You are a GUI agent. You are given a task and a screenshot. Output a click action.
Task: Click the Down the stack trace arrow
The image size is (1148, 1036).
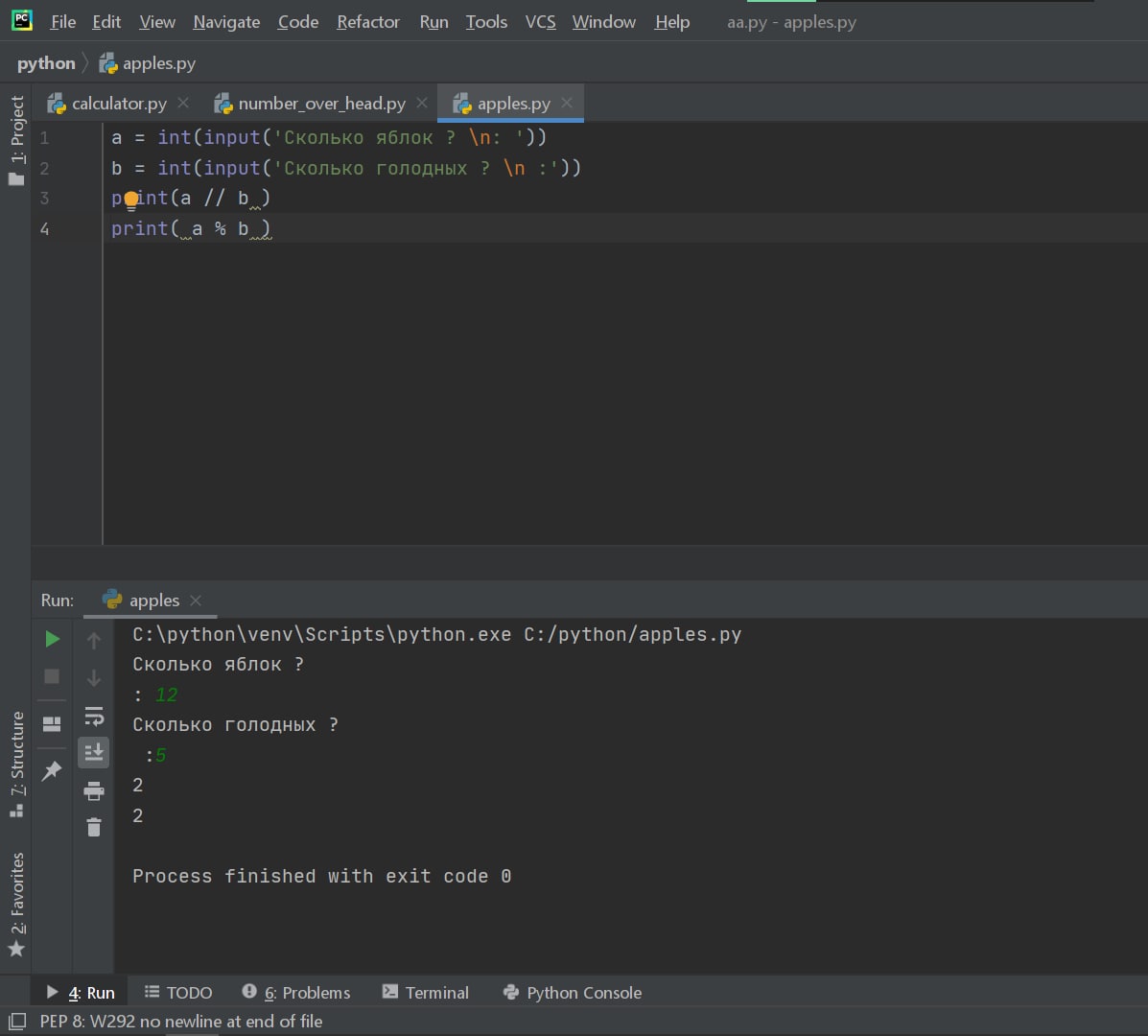pos(94,678)
